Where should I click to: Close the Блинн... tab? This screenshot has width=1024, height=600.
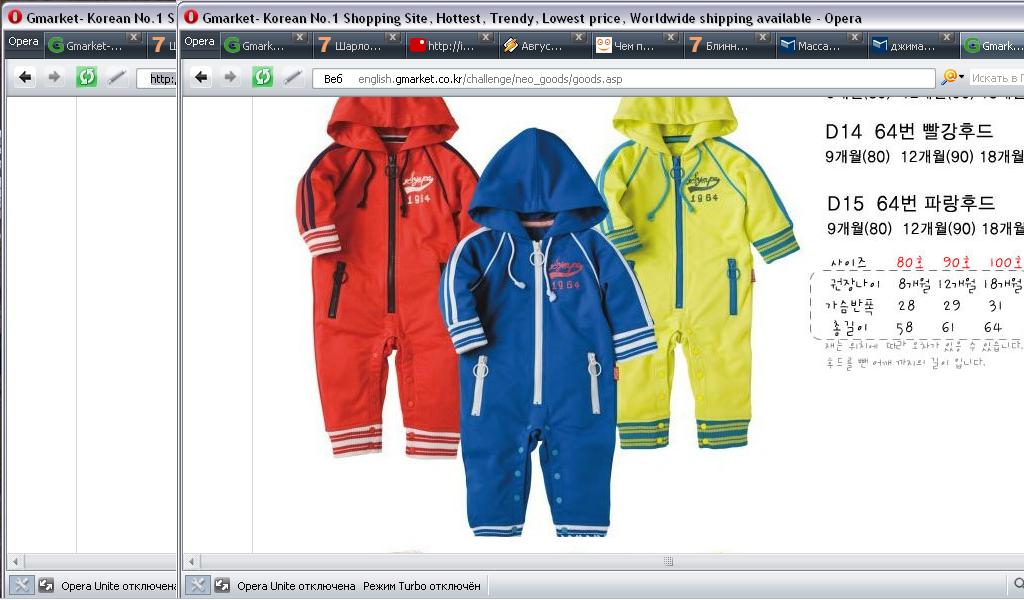point(763,37)
